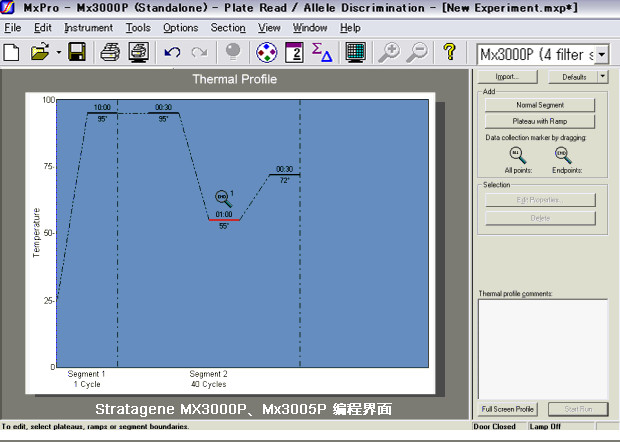Click the Plateau with Ramp button
The image size is (620, 442).
coord(540,121)
